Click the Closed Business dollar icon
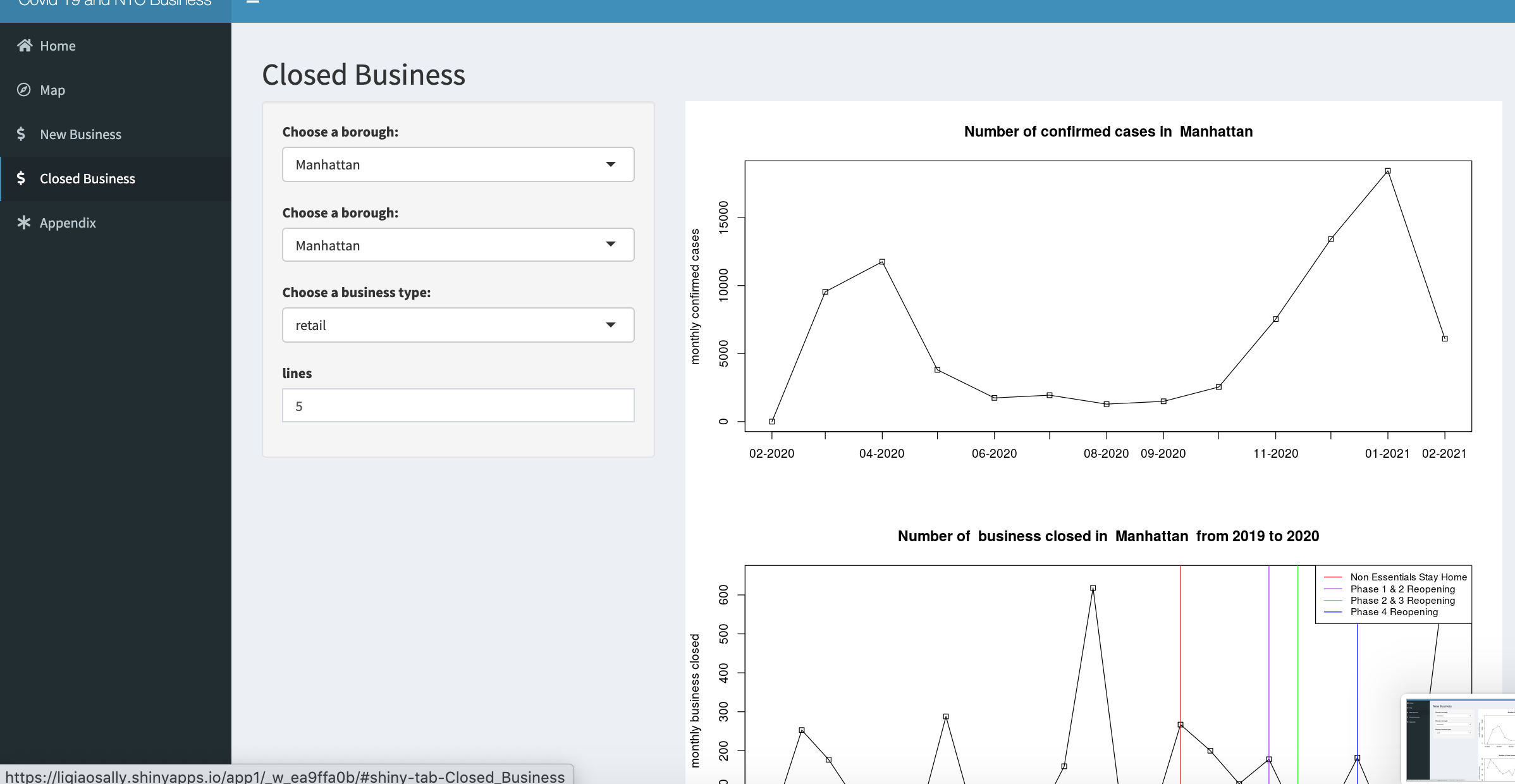The image size is (1515, 784). click(x=21, y=178)
